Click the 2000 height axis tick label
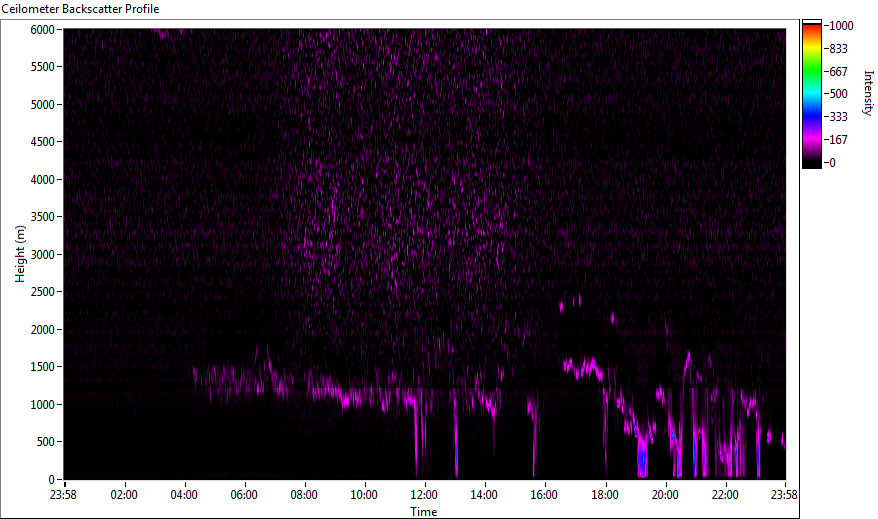 43,330
